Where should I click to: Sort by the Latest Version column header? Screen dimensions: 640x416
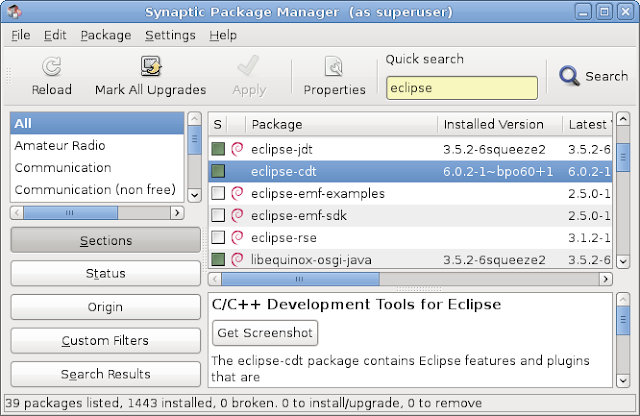588,124
